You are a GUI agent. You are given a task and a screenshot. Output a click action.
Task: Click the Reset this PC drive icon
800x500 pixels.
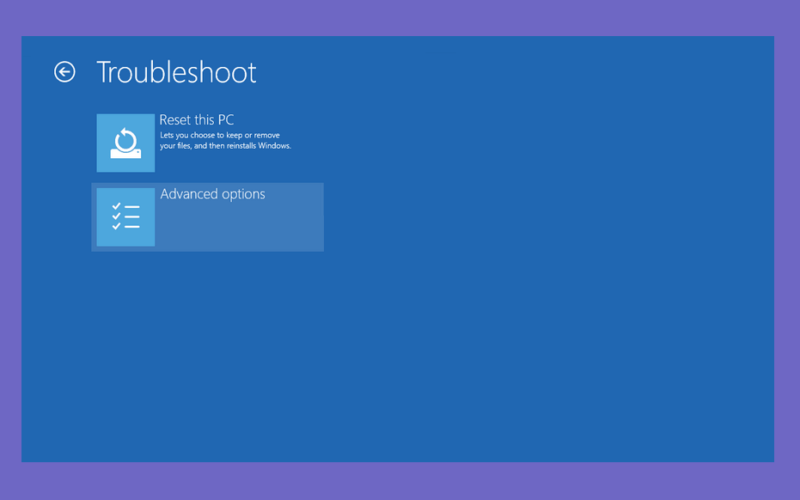click(126, 143)
